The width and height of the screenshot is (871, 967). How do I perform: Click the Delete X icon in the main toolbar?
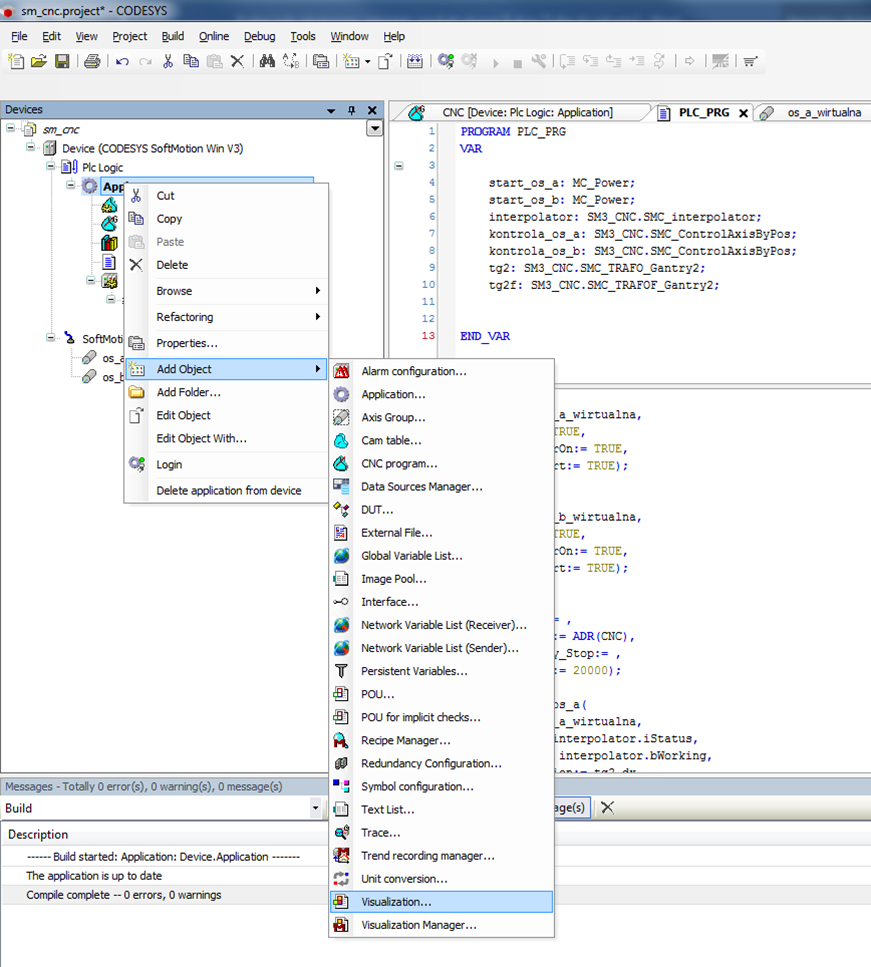237,61
